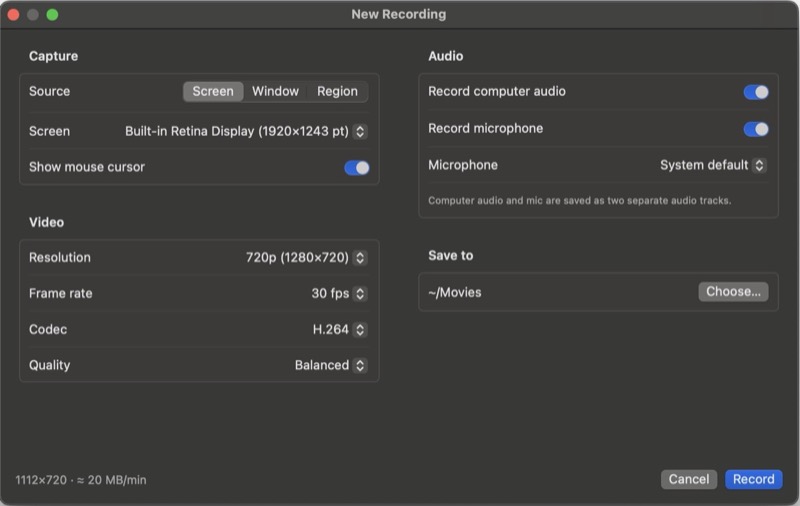The width and height of the screenshot is (800, 506).
Task: Click the Audio section heading
Action: coord(445,56)
